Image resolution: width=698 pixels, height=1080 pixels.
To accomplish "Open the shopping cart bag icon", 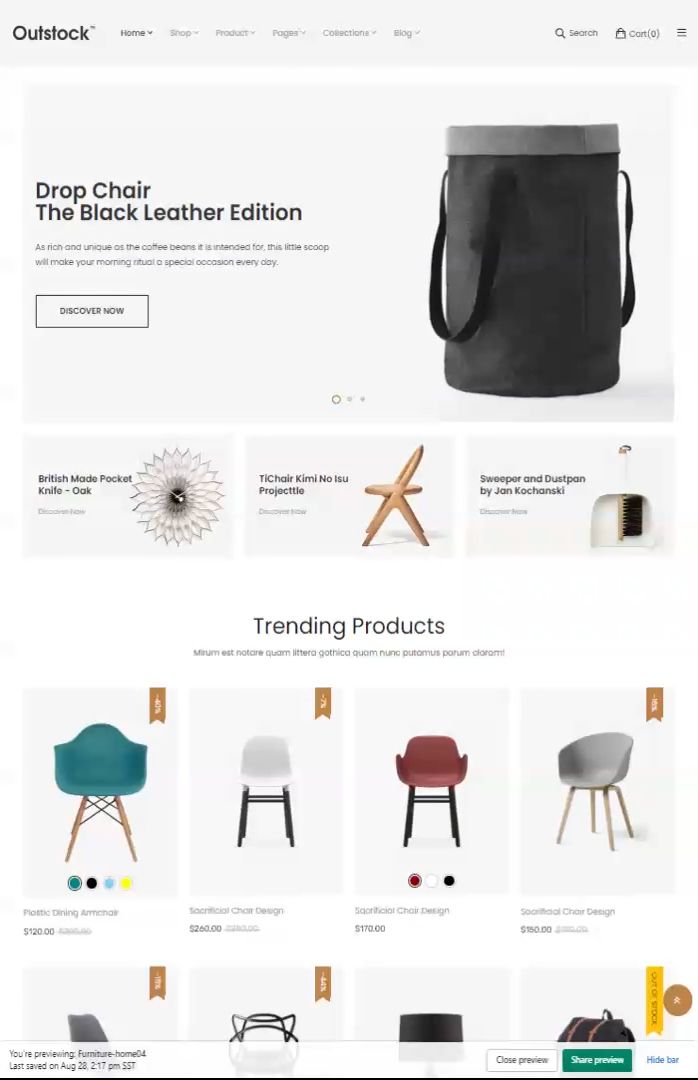I will pos(620,33).
